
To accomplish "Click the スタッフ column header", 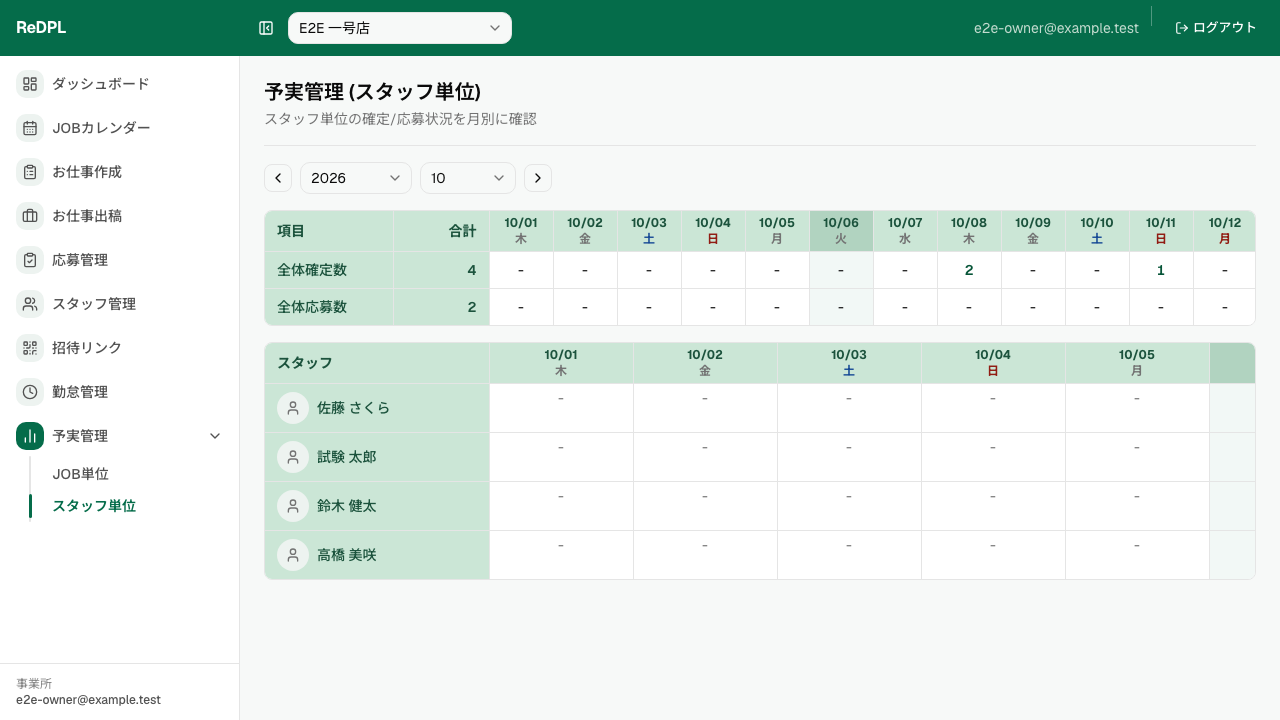I will tap(377, 363).
